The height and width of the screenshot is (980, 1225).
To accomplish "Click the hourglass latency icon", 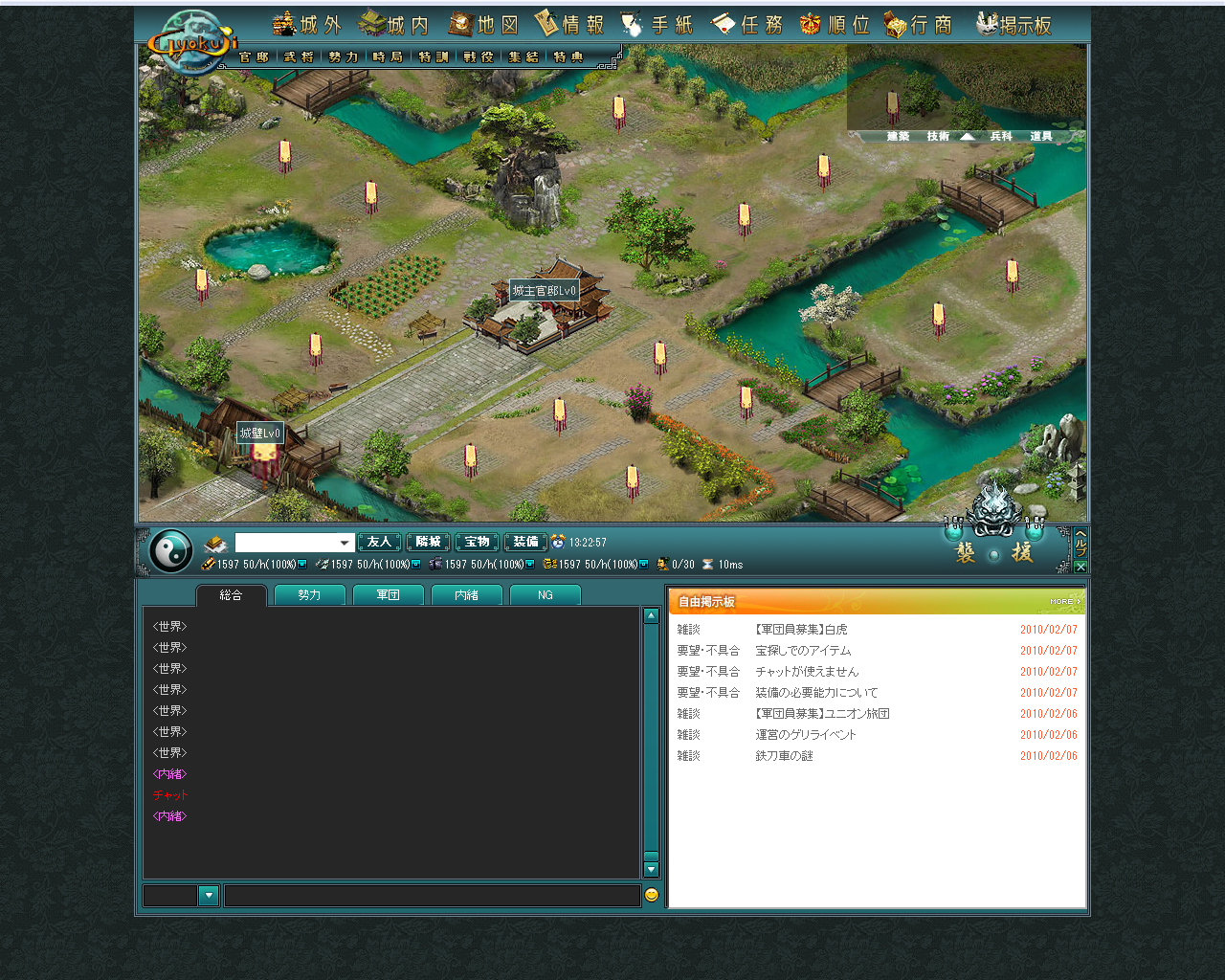I will (x=708, y=564).
